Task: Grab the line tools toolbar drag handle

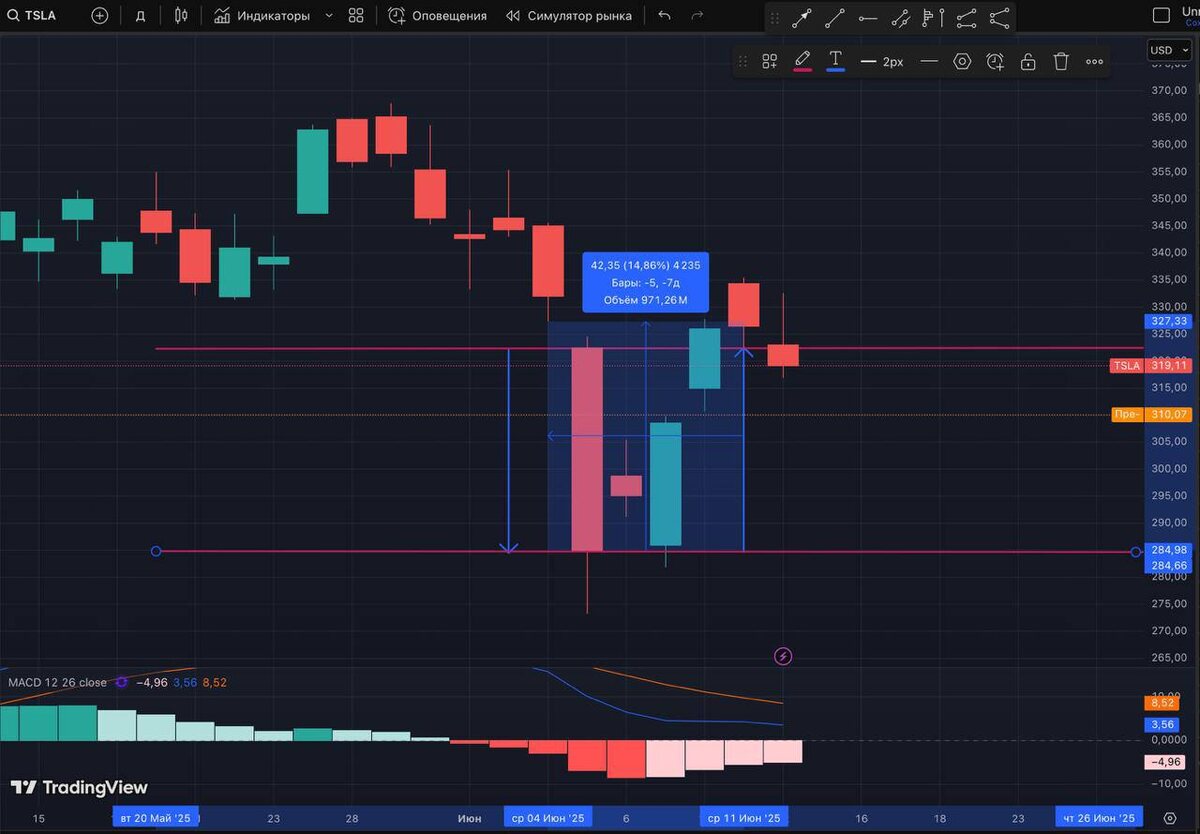Action: click(x=774, y=18)
